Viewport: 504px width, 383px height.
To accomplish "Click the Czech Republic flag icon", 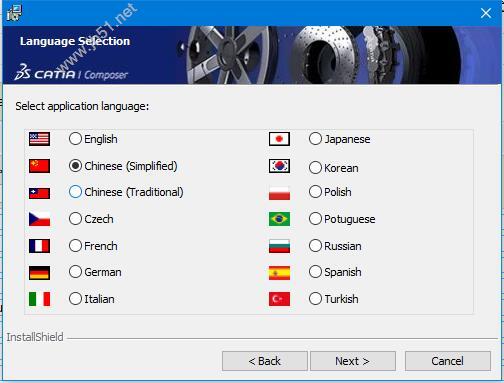I will tap(39, 219).
